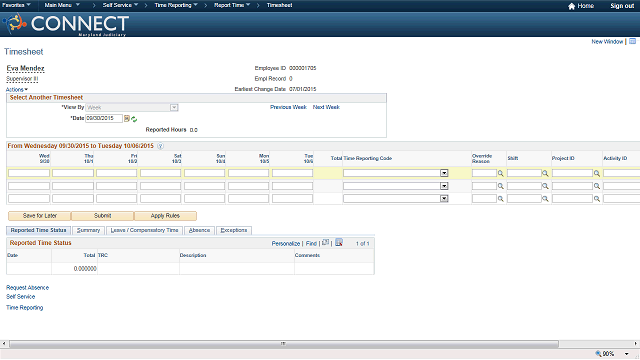Go to Previous Week
This screenshot has width=640, height=360.
click(288, 107)
